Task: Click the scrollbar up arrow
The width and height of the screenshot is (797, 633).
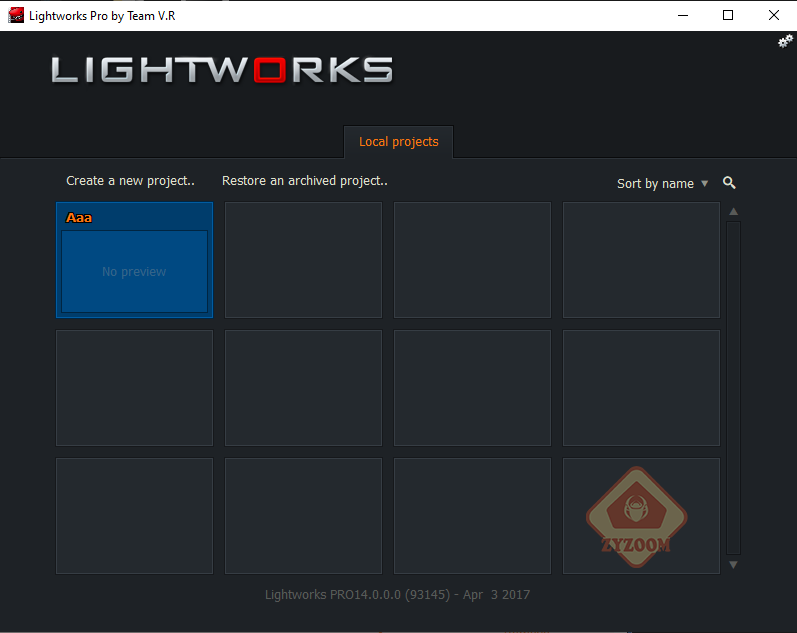Action: pyautogui.click(x=733, y=212)
